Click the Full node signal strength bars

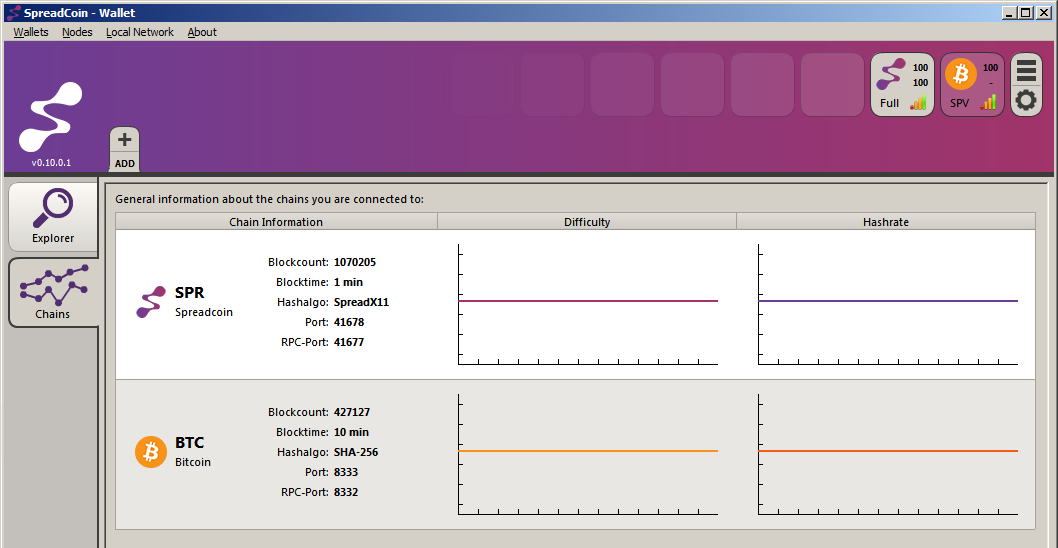point(918,103)
